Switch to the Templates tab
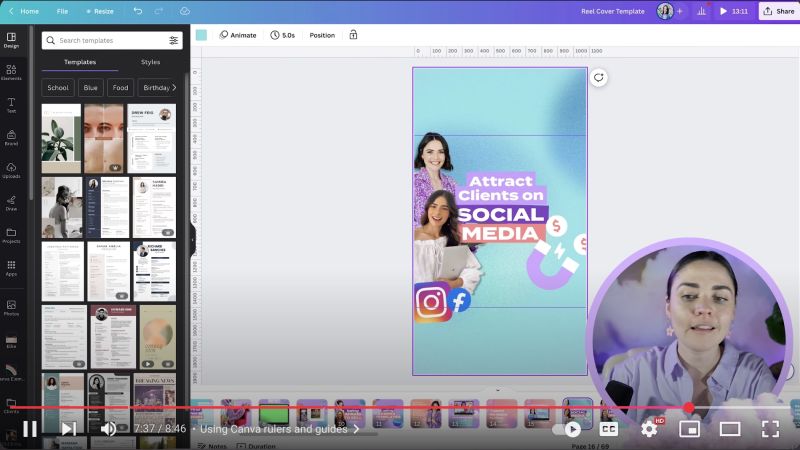Image resolution: width=800 pixels, height=450 pixels. click(80, 62)
